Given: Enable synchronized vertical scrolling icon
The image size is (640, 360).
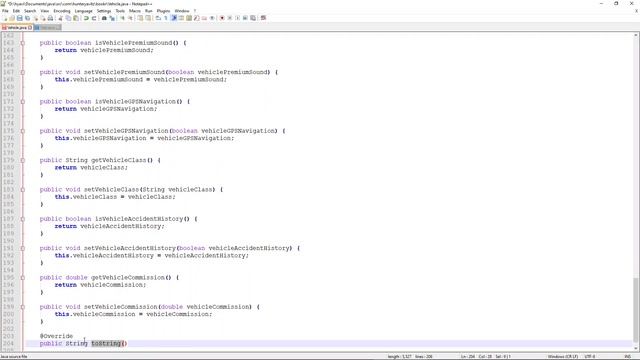Looking at the screenshot, I should point(140,18).
